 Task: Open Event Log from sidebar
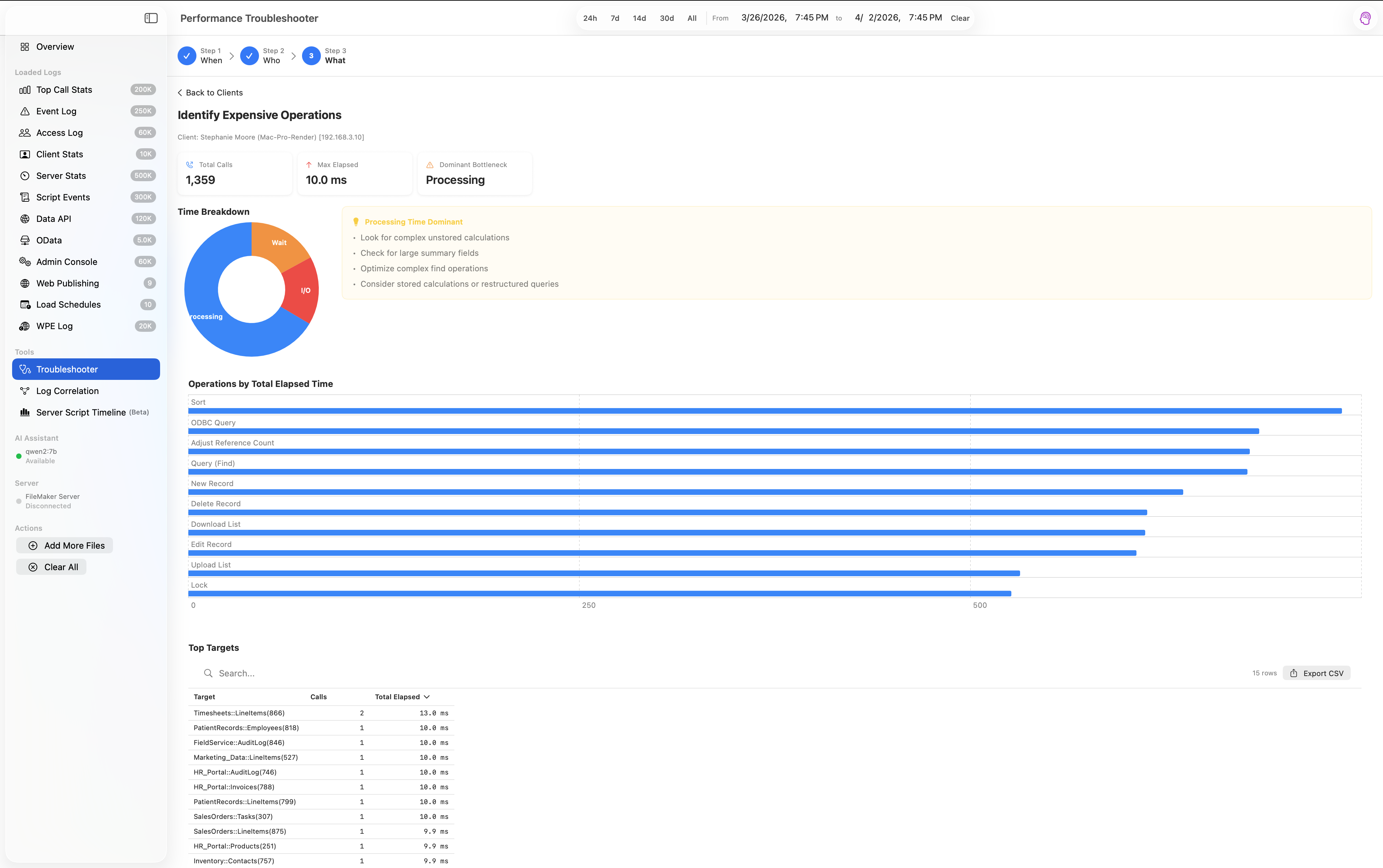[x=56, y=111]
